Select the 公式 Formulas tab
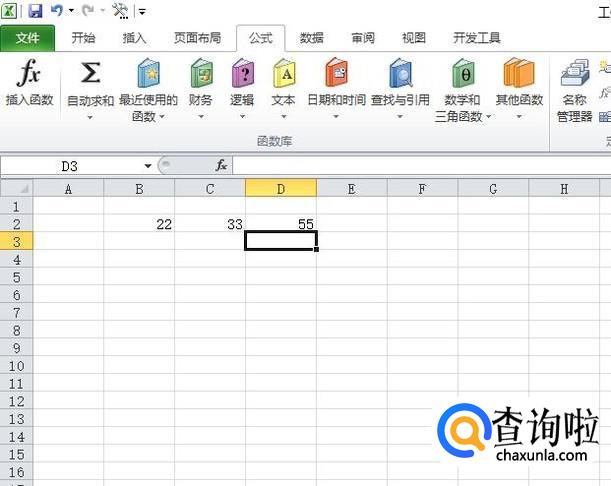 click(261, 38)
